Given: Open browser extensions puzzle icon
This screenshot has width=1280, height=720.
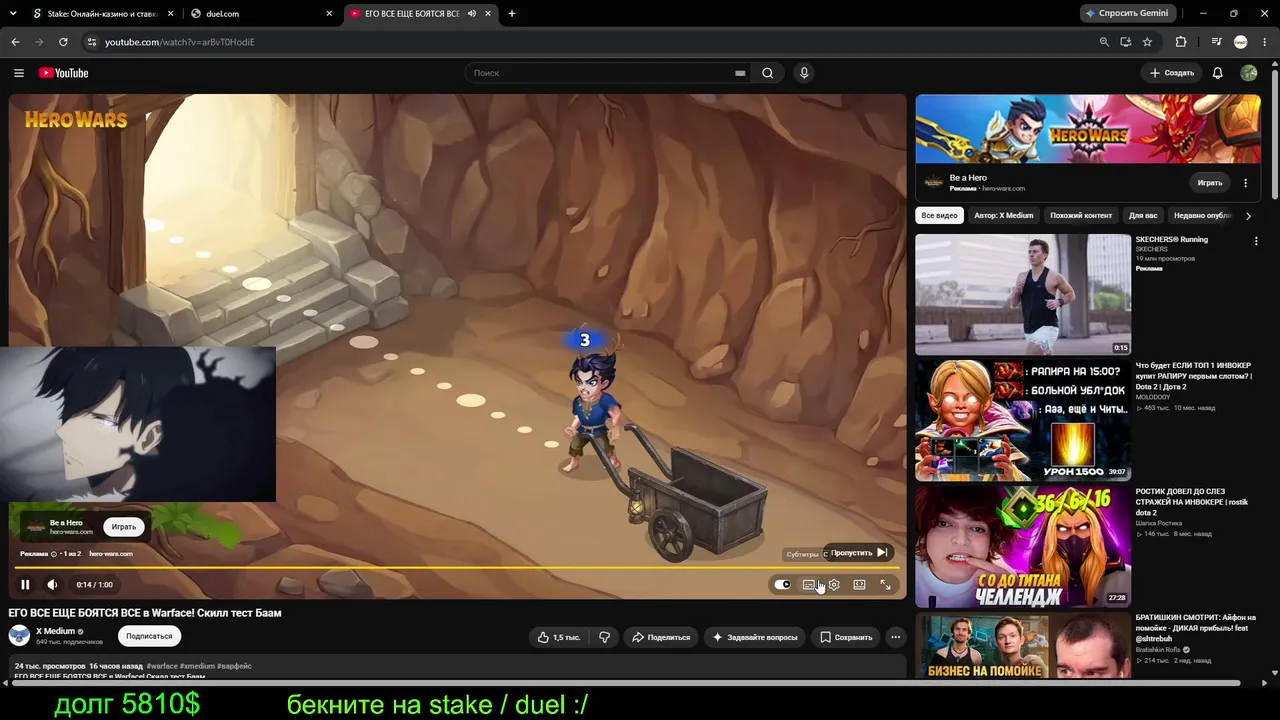Looking at the screenshot, I should pyautogui.click(x=1181, y=42).
